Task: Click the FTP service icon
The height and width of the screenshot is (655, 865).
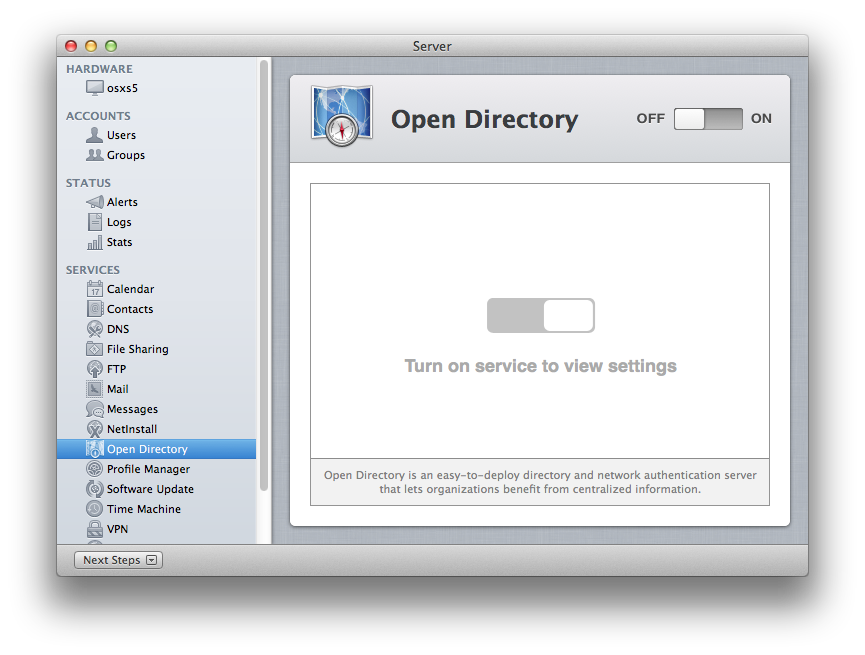Action: pos(94,369)
